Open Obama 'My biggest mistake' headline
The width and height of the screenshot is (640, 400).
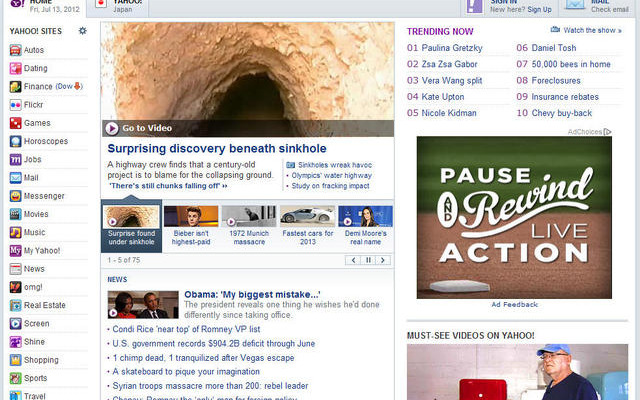pyautogui.click(x=252, y=294)
